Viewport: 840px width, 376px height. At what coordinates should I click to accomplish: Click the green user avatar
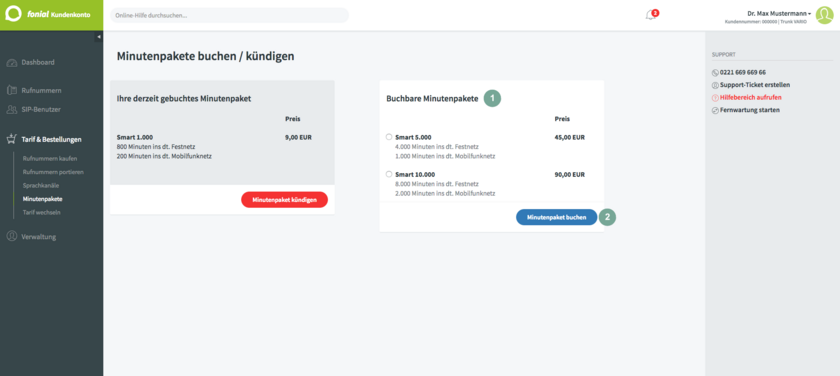[824, 15]
